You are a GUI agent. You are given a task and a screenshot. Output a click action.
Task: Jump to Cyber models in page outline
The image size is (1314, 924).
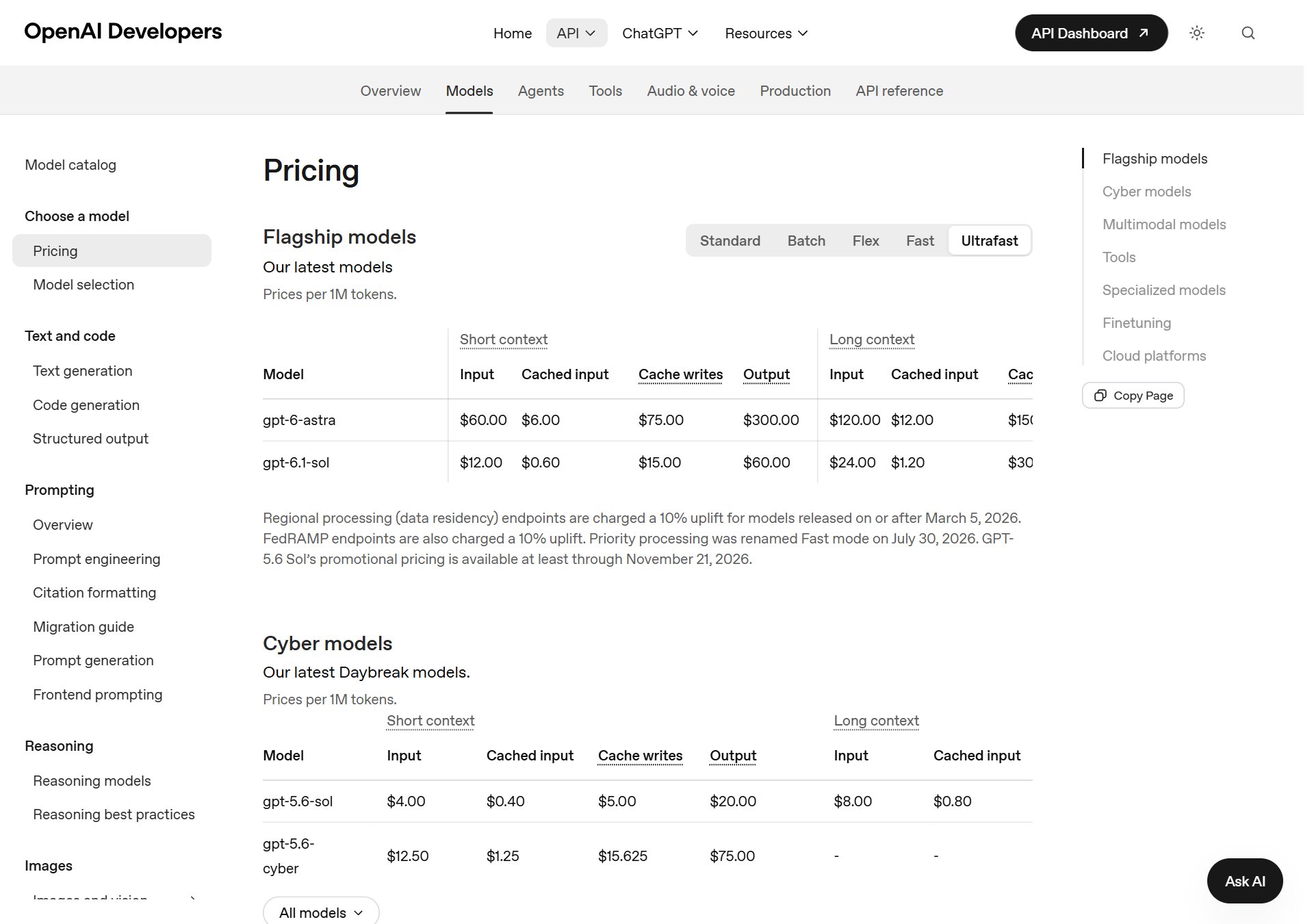[x=1146, y=192]
